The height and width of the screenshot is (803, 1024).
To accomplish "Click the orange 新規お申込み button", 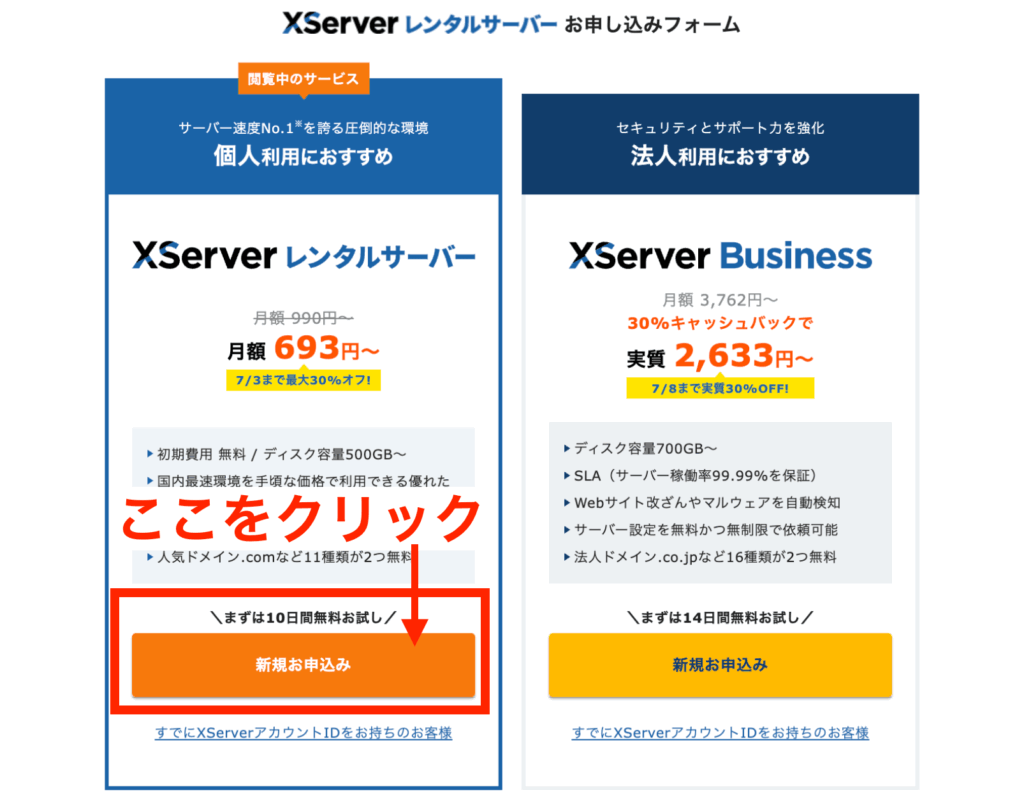I will [x=303, y=665].
